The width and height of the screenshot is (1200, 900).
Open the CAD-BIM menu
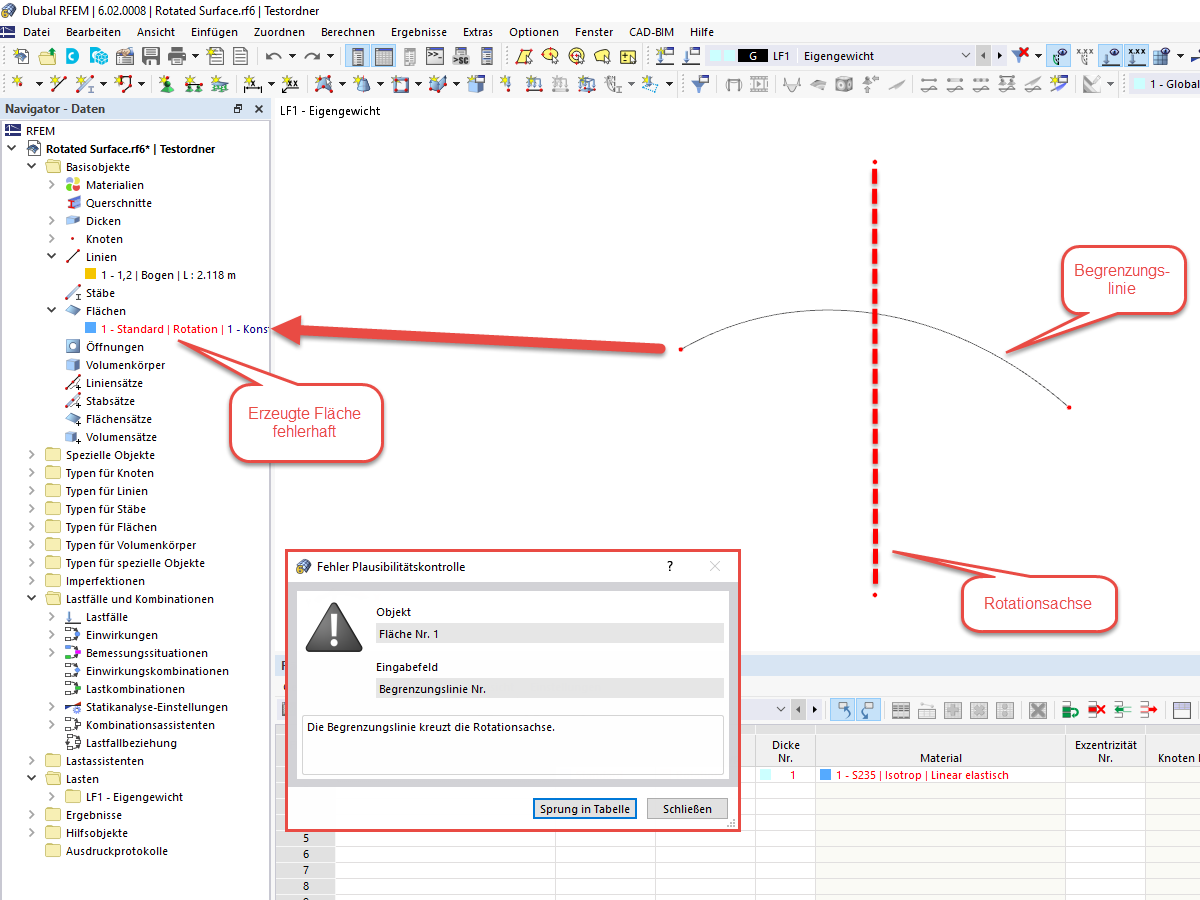point(651,31)
